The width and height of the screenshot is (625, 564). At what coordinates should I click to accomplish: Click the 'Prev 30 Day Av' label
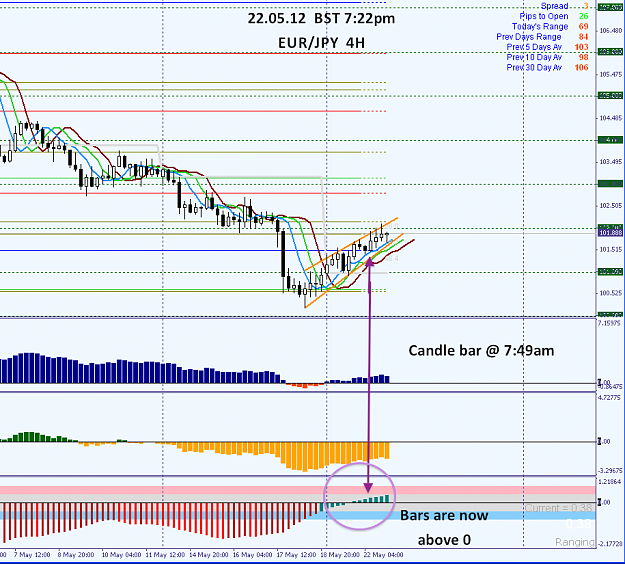[534, 68]
